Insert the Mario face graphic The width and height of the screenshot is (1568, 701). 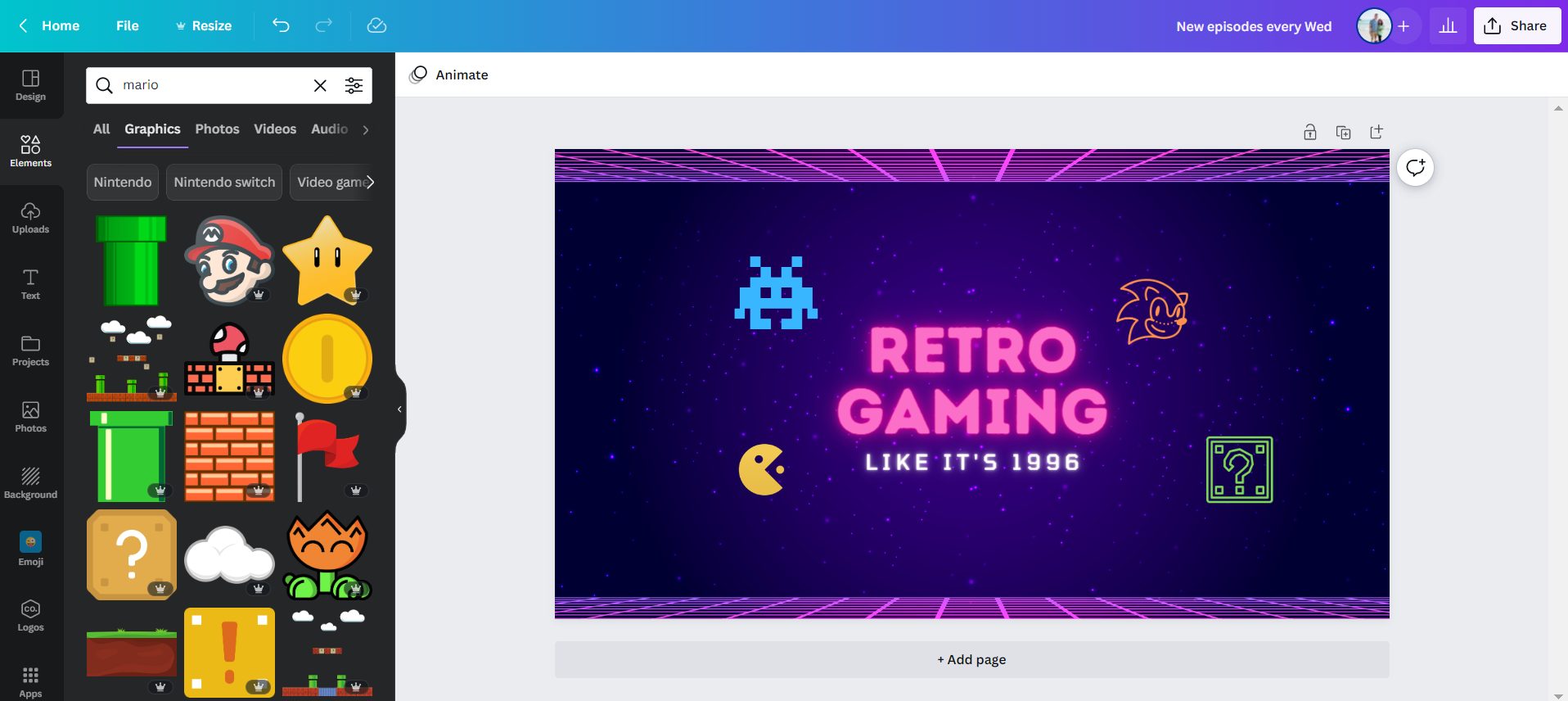tap(229, 260)
